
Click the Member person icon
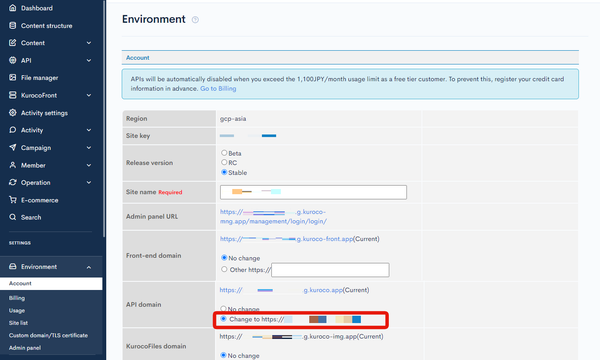coord(13,165)
